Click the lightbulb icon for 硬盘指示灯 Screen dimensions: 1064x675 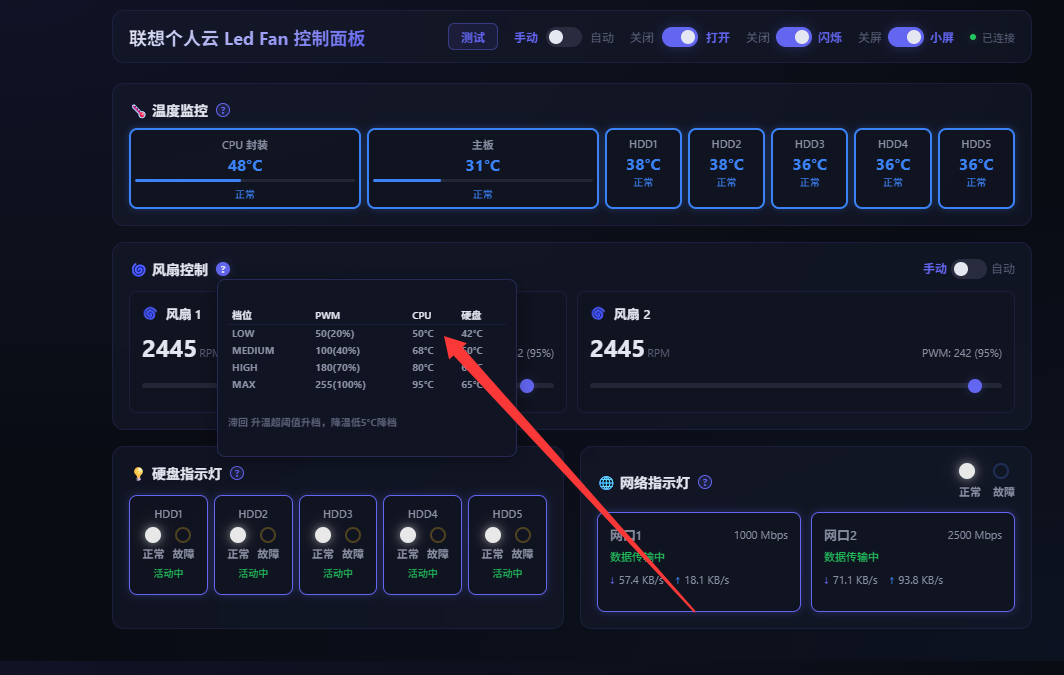click(138, 474)
